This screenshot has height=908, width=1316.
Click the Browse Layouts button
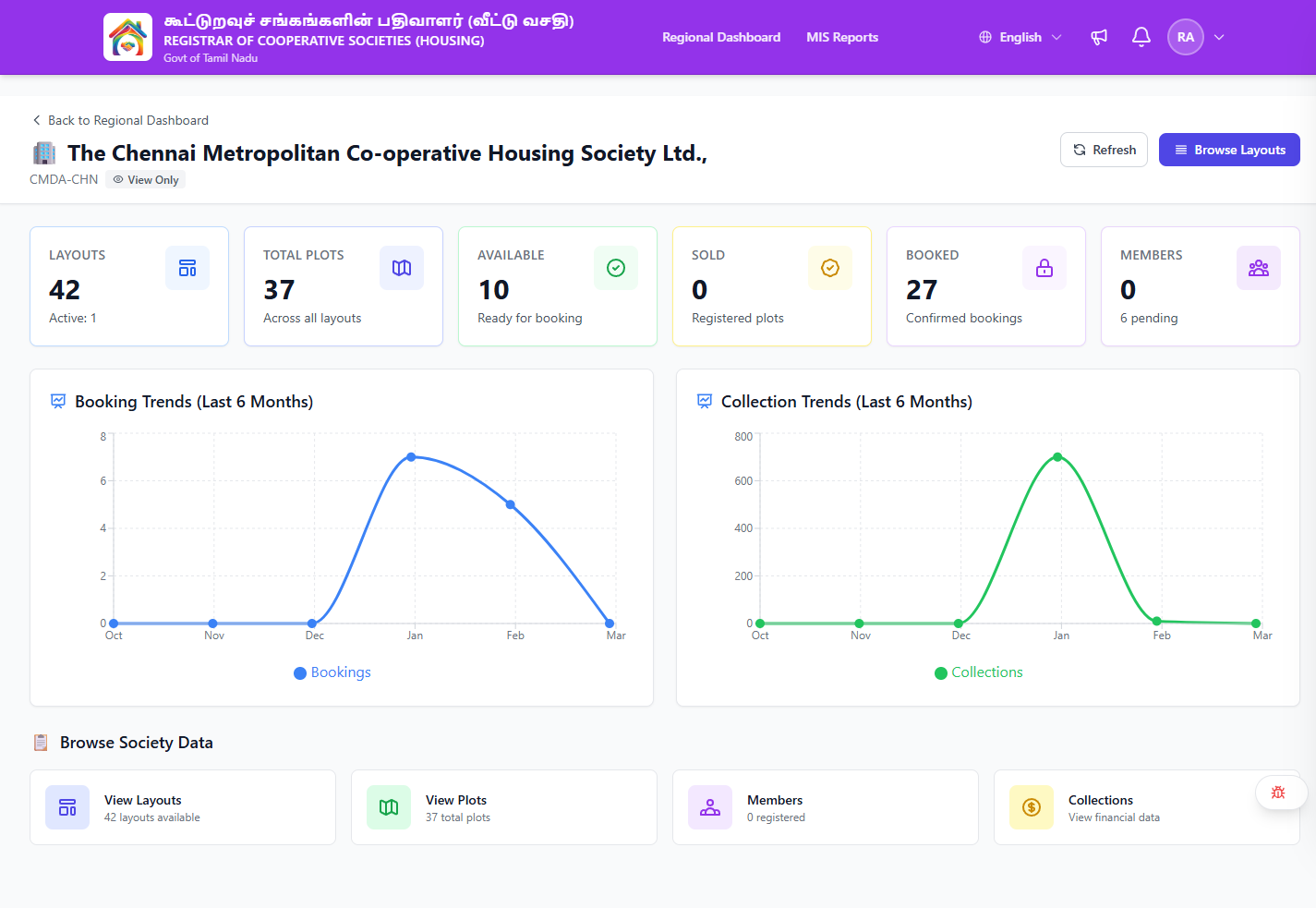point(1229,150)
